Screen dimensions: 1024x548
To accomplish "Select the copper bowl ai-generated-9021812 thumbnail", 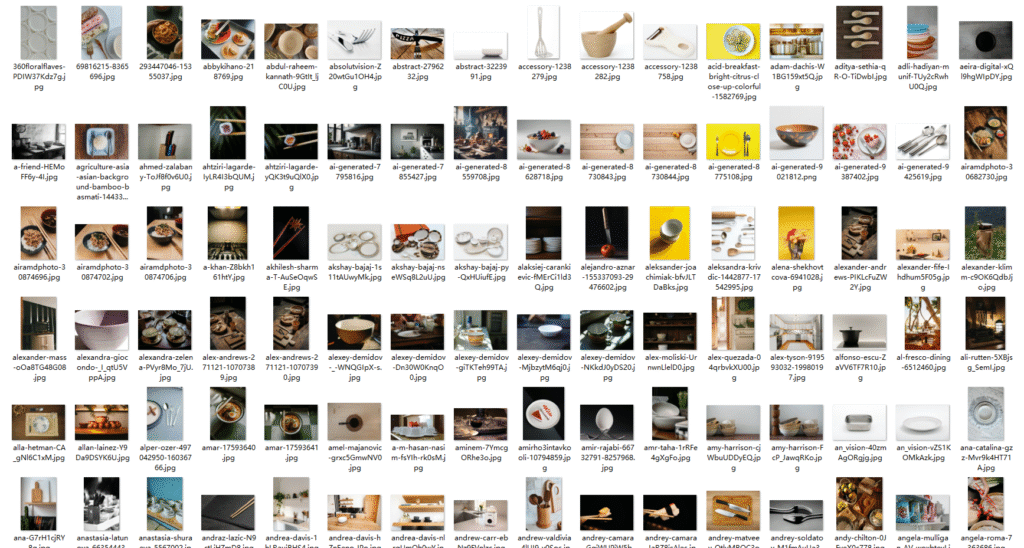I will click(797, 133).
